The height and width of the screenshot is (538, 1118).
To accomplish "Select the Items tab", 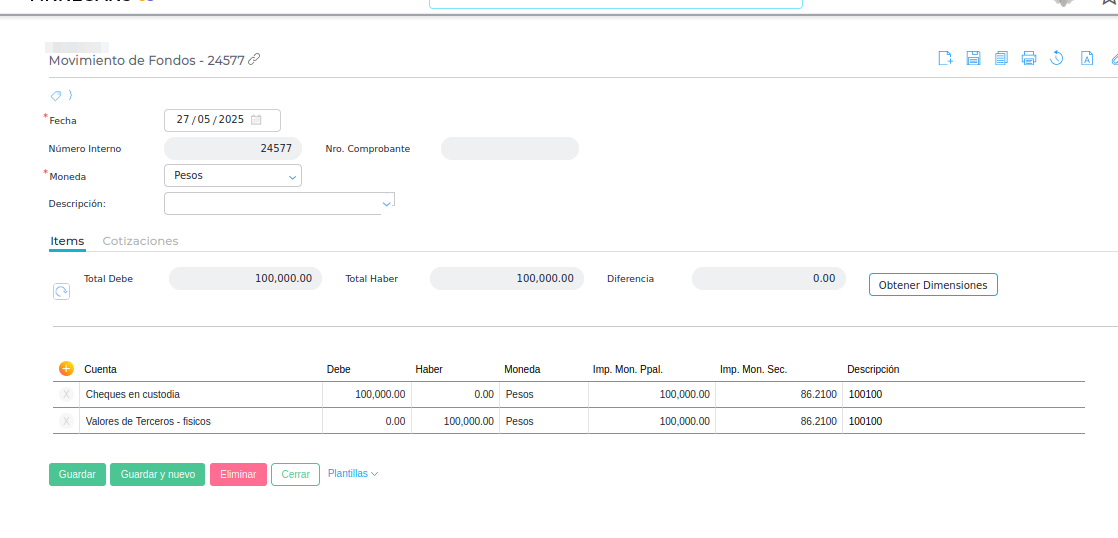I will 67,241.
